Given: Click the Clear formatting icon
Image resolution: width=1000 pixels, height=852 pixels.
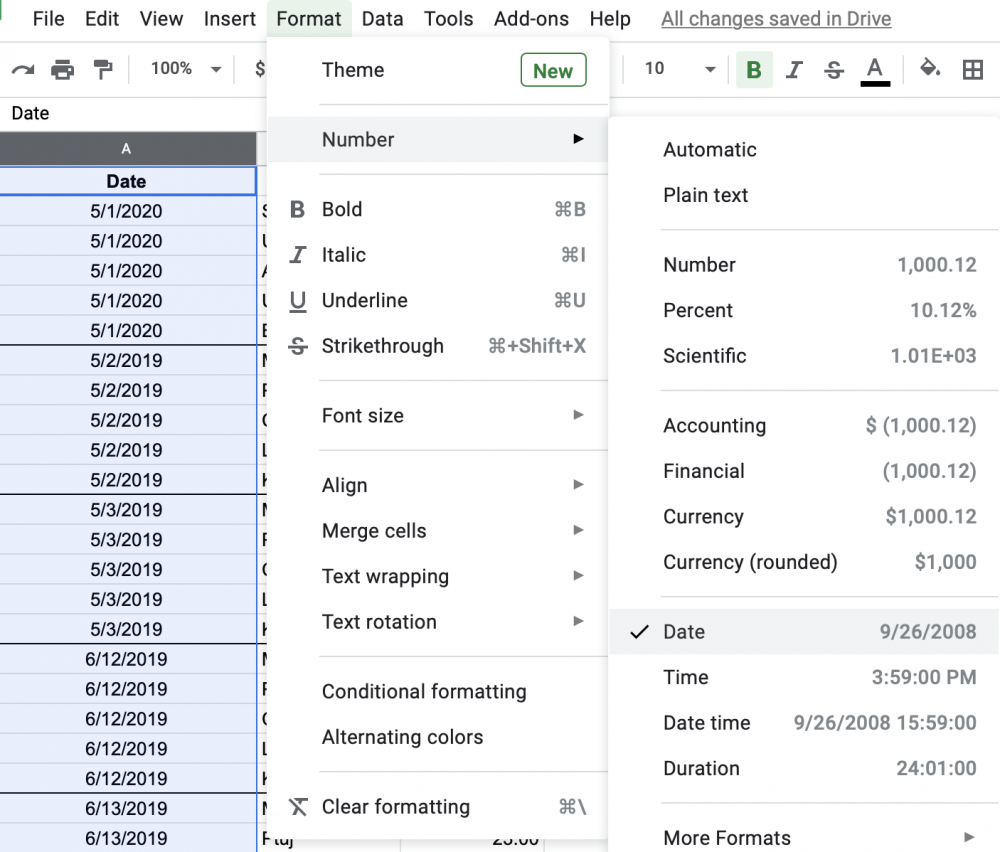Looking at the screenshot, I should (x=296, y=807).
